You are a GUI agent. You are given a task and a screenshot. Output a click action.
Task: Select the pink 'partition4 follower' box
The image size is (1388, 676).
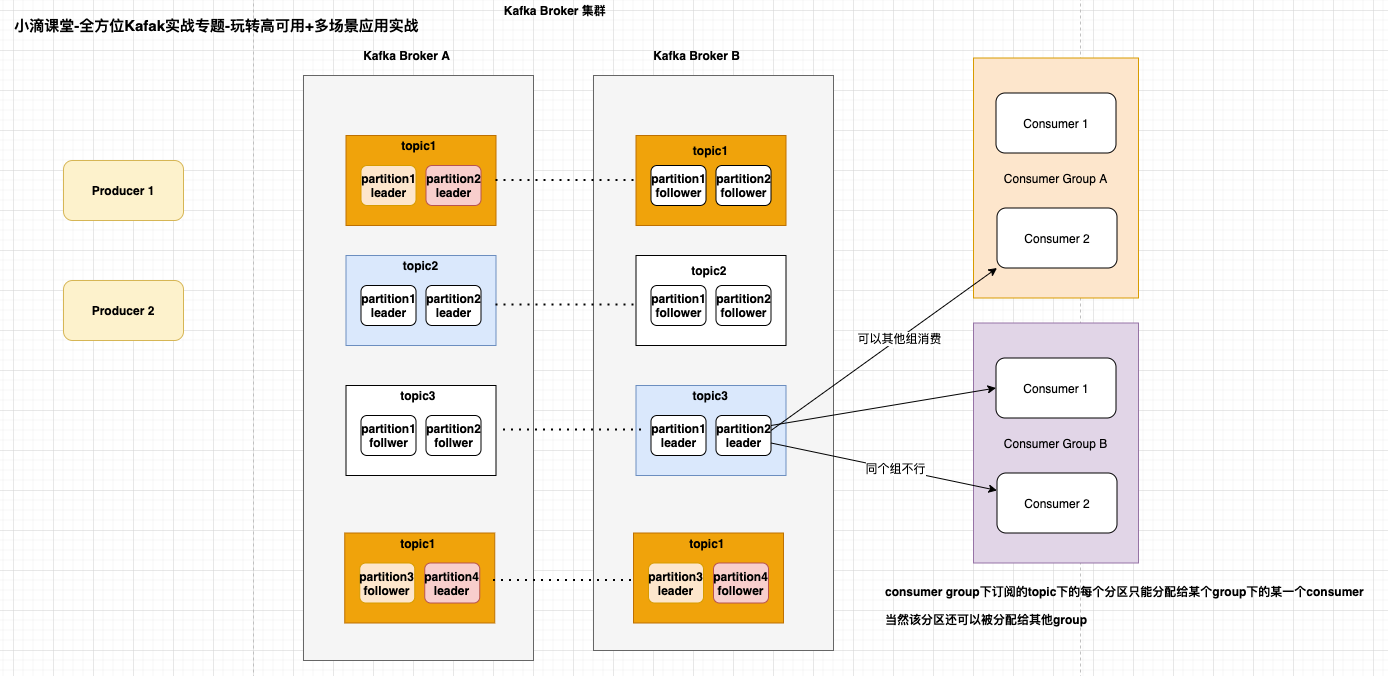741,583
